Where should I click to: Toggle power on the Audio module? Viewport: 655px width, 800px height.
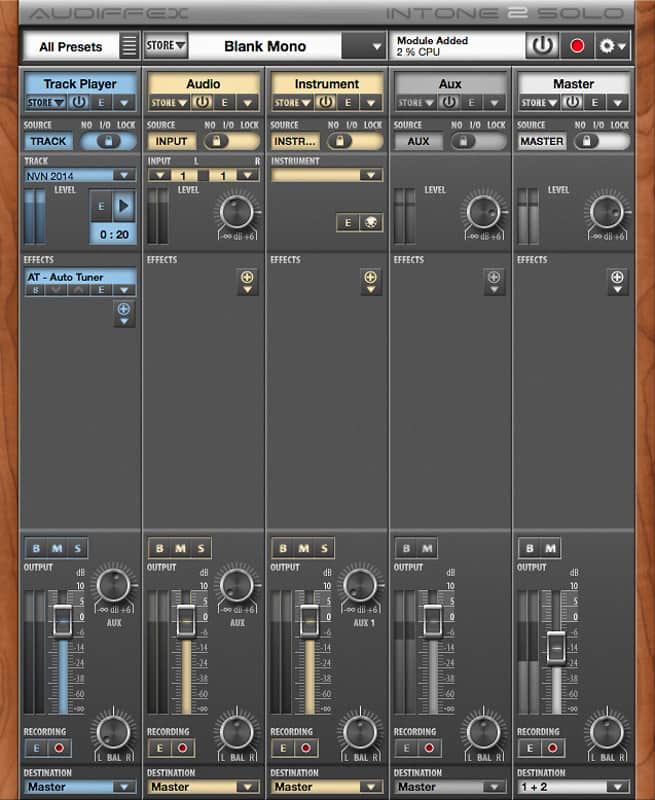(x=203, y=103)
